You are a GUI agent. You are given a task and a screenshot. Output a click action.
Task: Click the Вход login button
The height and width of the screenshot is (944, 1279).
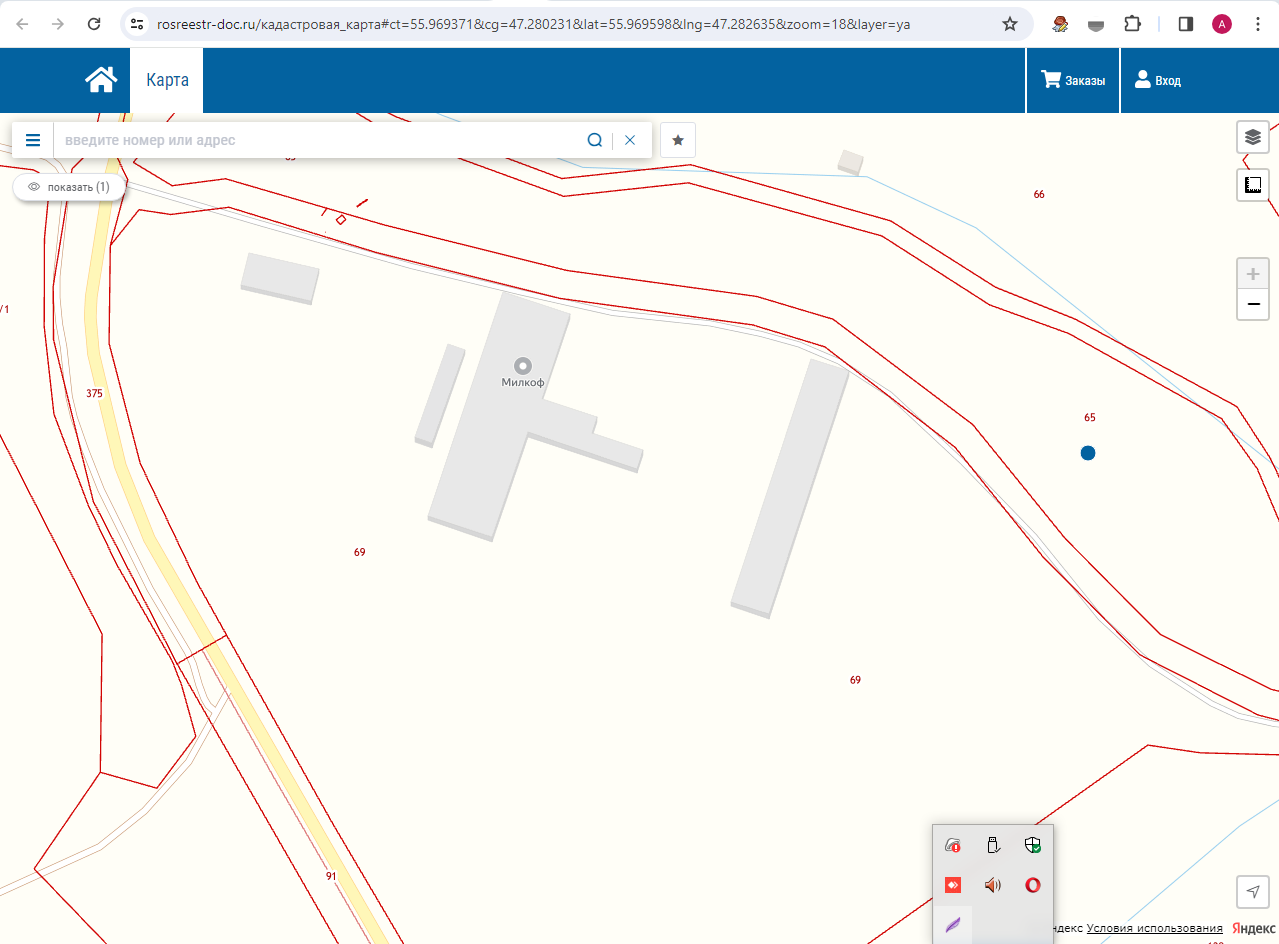[1158, 80]
